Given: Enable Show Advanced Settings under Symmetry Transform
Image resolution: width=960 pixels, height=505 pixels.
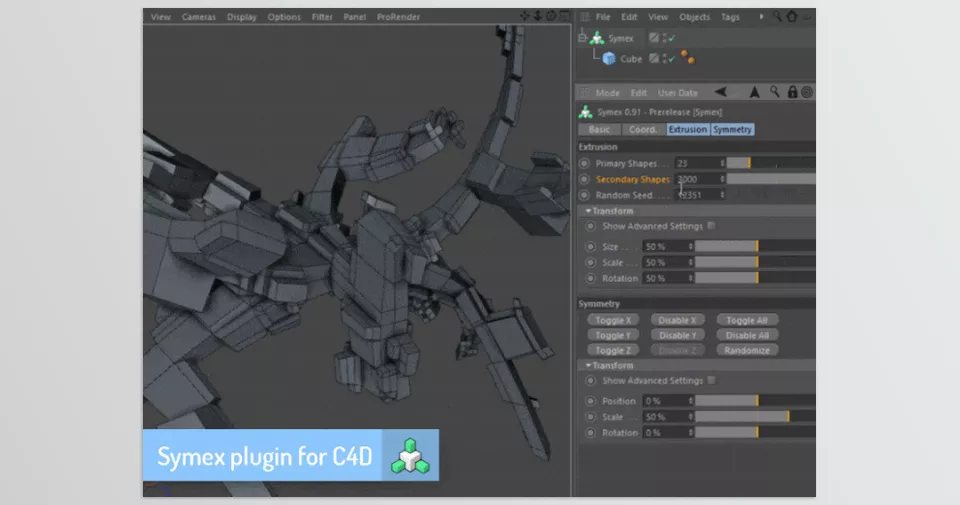Looking at the screenshot, I should click(711, 380).
